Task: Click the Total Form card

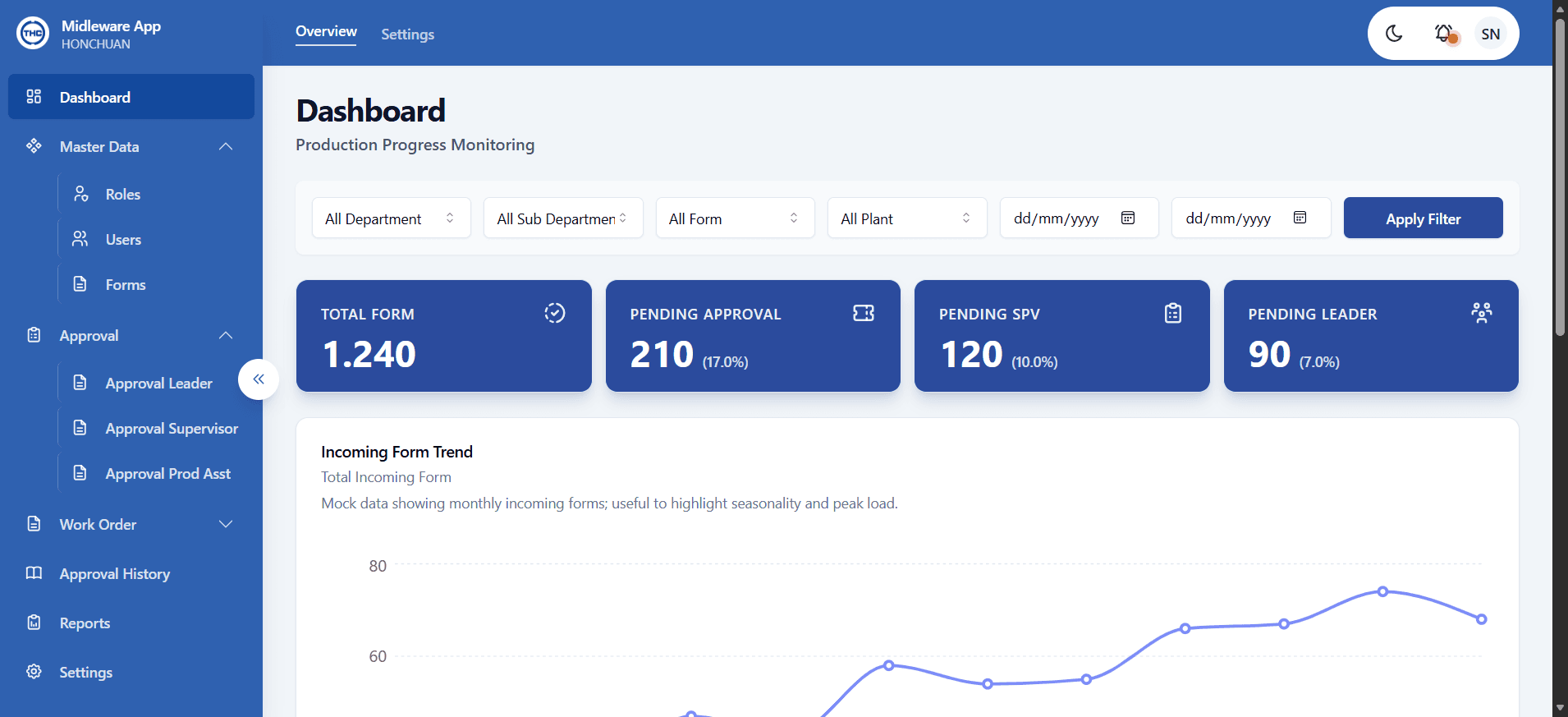Action: 444,336
